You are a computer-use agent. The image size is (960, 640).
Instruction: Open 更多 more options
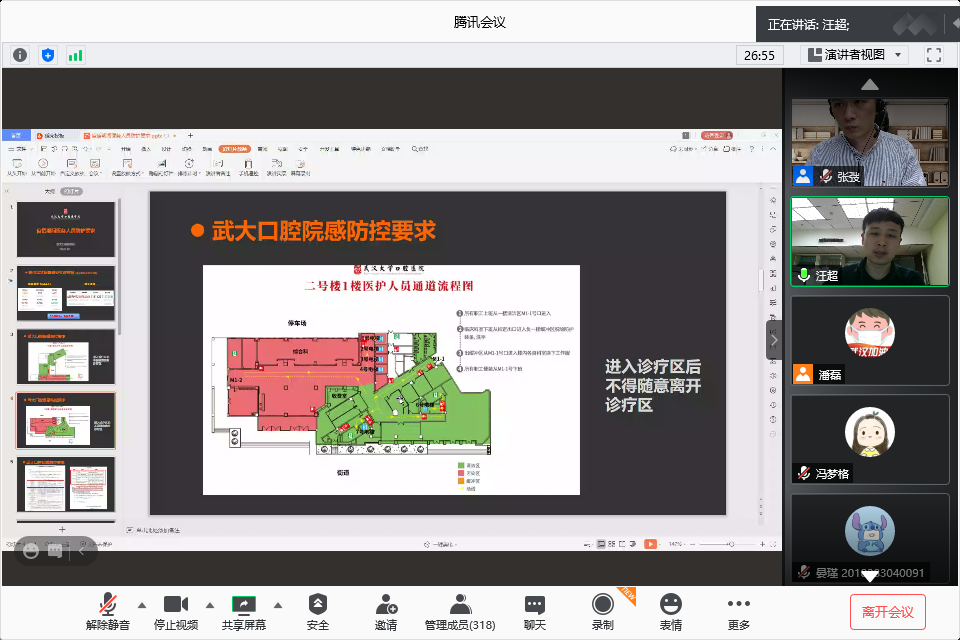click(738, 612)
